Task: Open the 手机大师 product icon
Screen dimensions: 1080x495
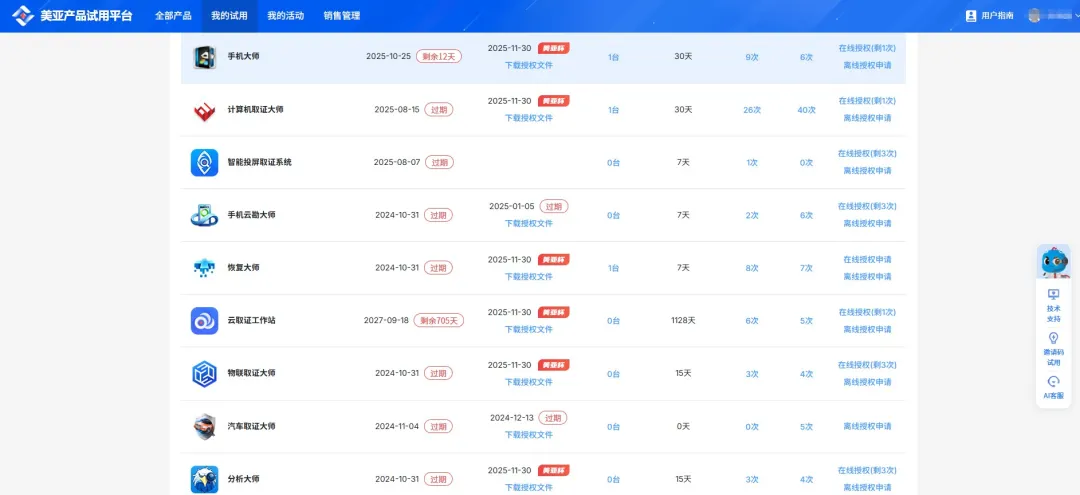Action: pyautogui.click(x=204, y=57)
